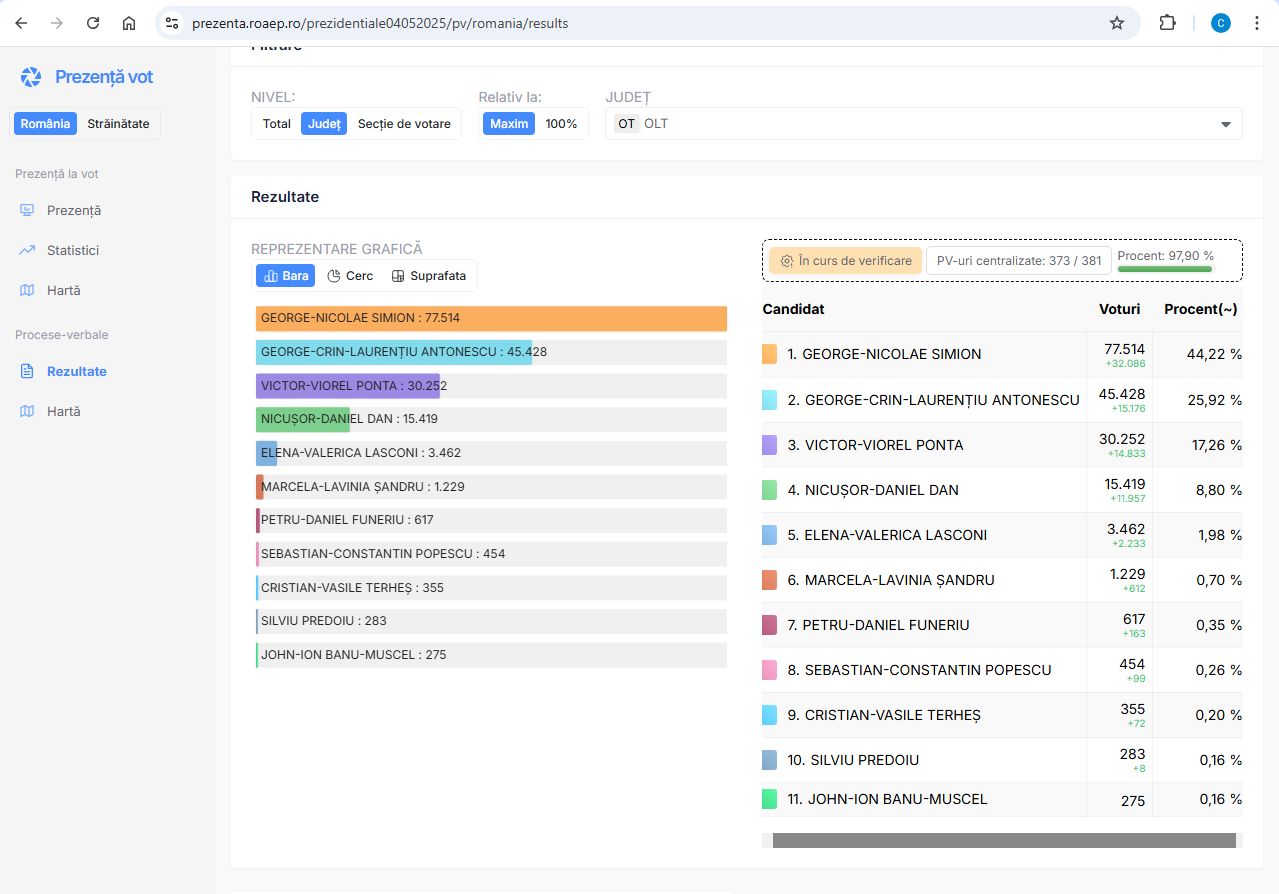Click the pink swatch beside Sebastian-Constantin Popescu
Viewport: 1279px width, 894px height.
pos(769,670)
